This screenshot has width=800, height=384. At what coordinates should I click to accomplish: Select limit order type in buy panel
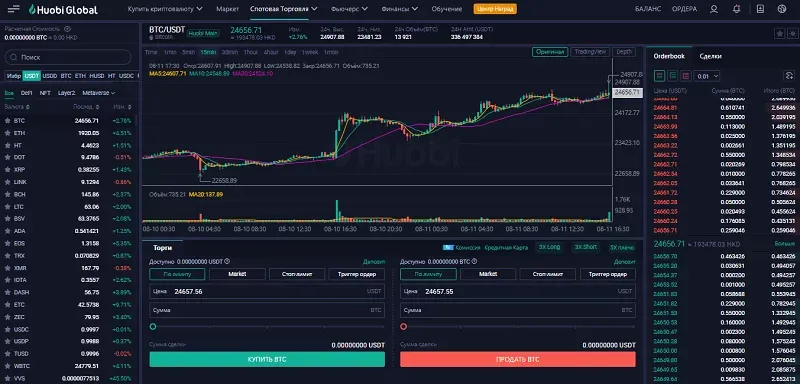(x=177, y=274)
